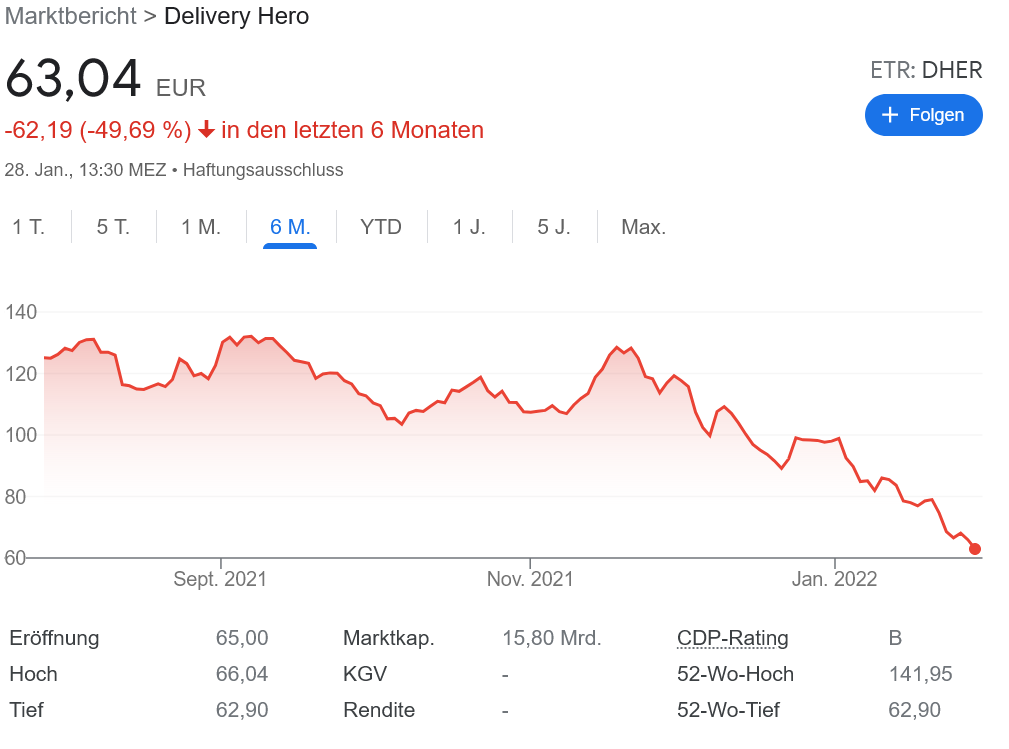Viewport: 1009px width, 749px height.
Task: Show the Max. time range
Action: pos(643,227)
